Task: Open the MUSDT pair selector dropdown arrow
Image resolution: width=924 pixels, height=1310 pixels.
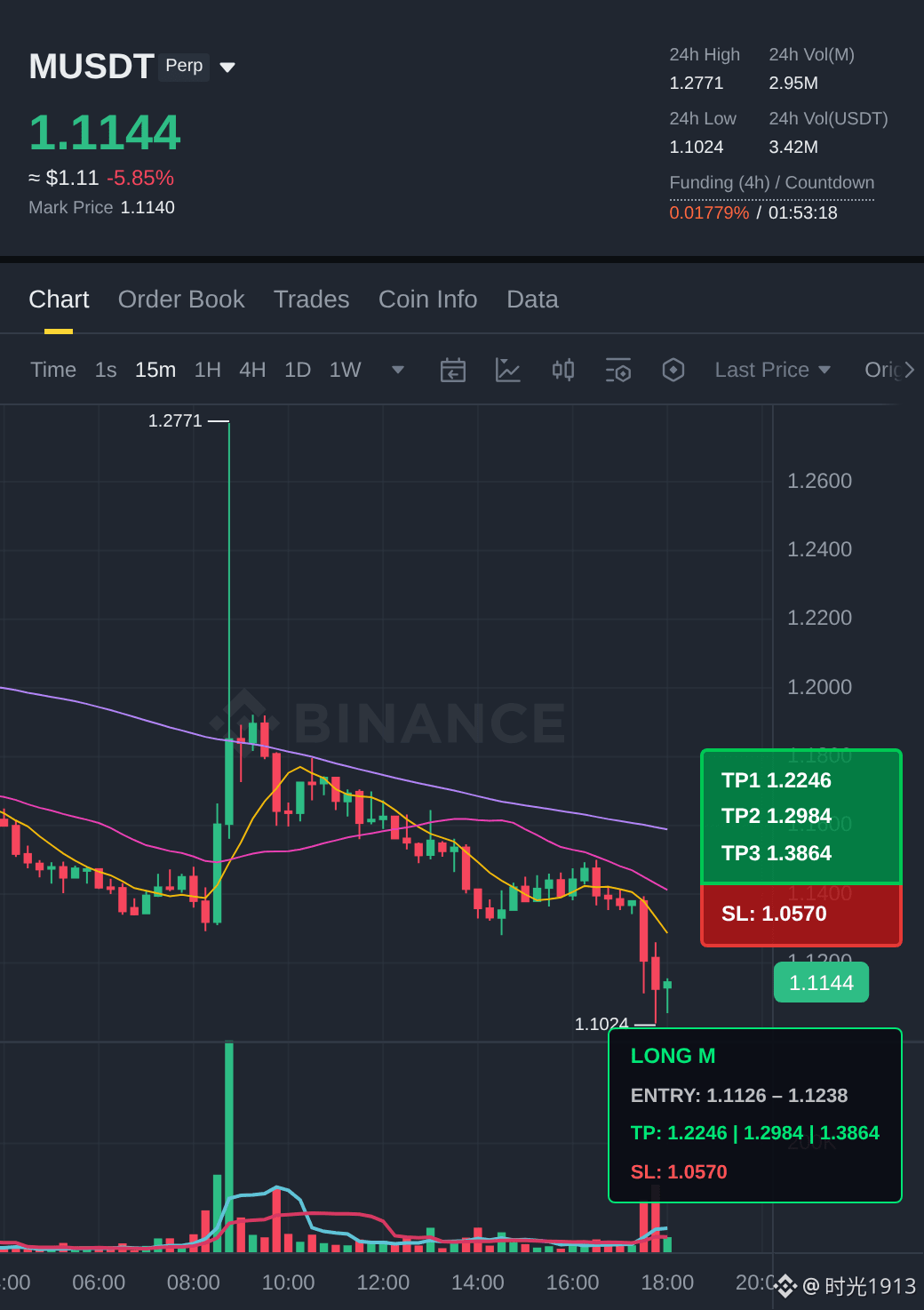Action: [x=227, y=68]
